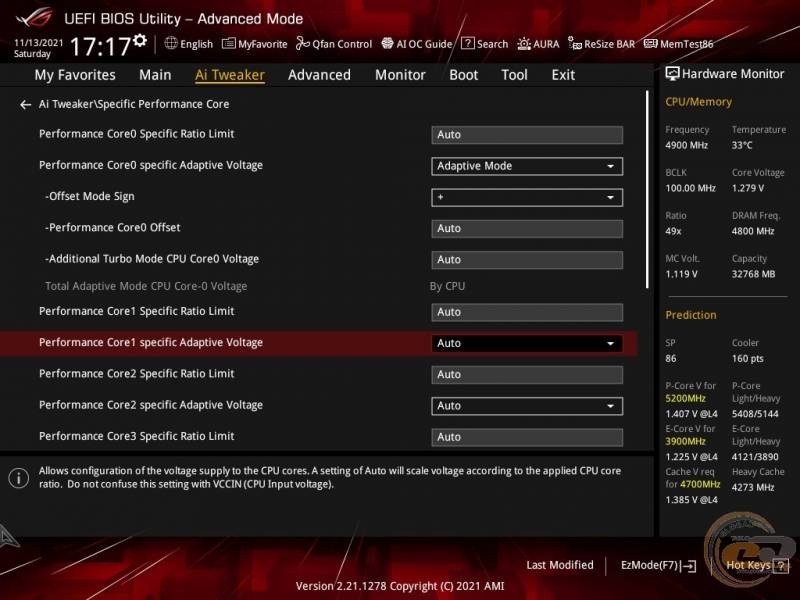800x600 pixels.
Task: Click Core1 Specific Ratio Limit field
Action: [527, 312]
